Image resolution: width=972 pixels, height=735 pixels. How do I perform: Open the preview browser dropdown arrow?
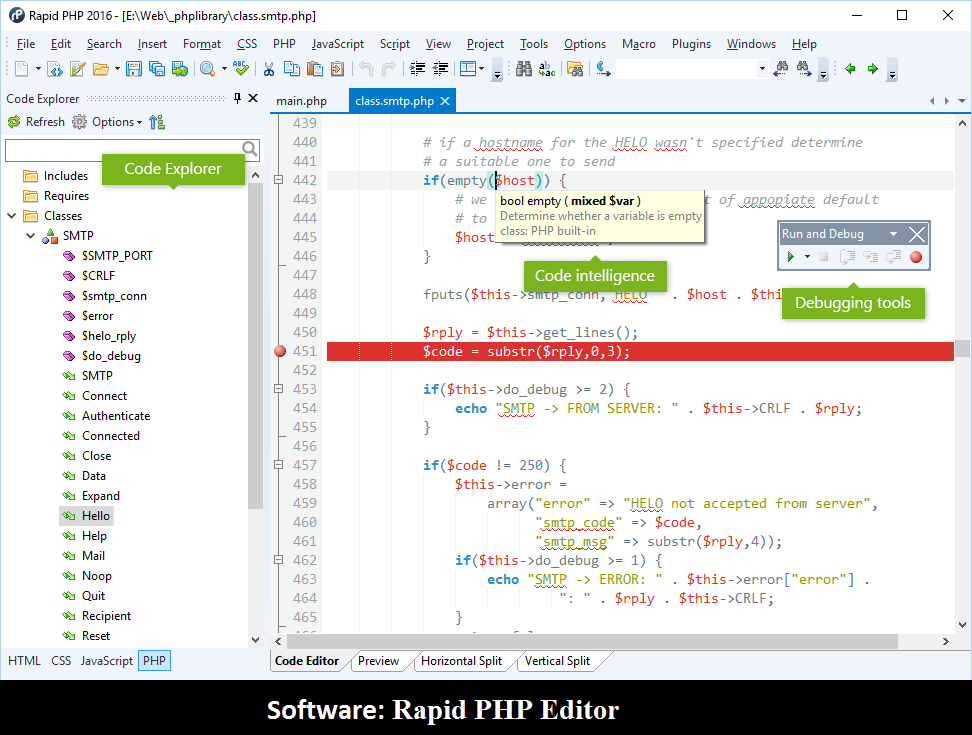point(224,69)
